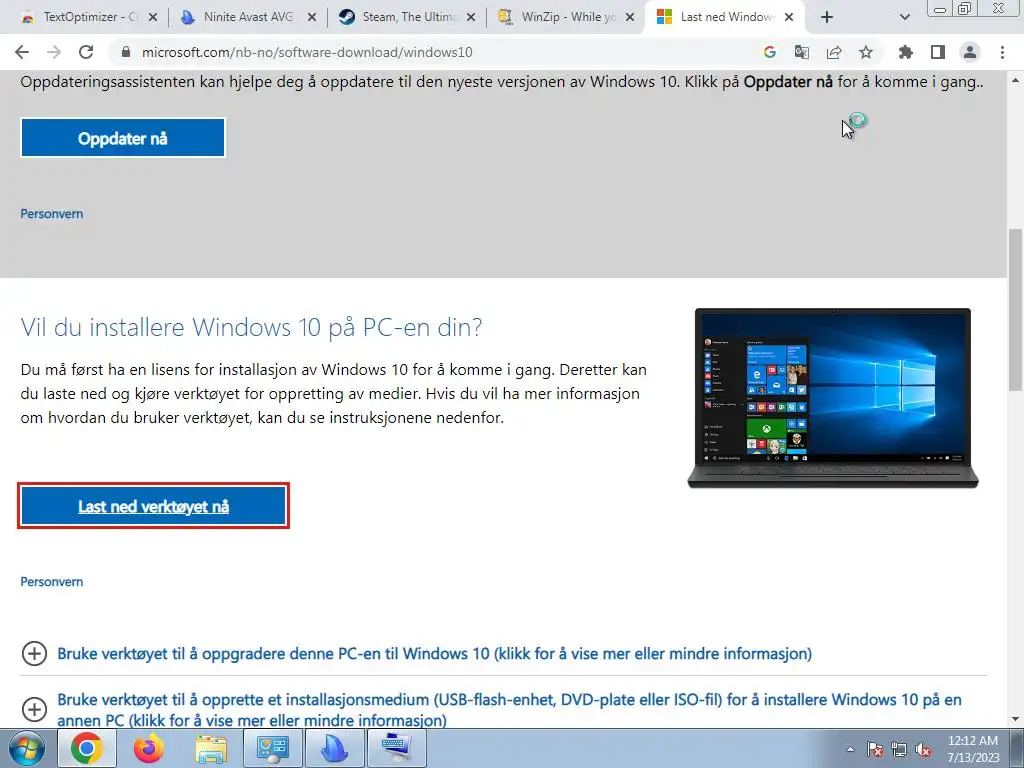Open File Explorer from the taskbar
Image resolution: width=1024 pixels, height=768 pixels.
[x=211, y=748]
